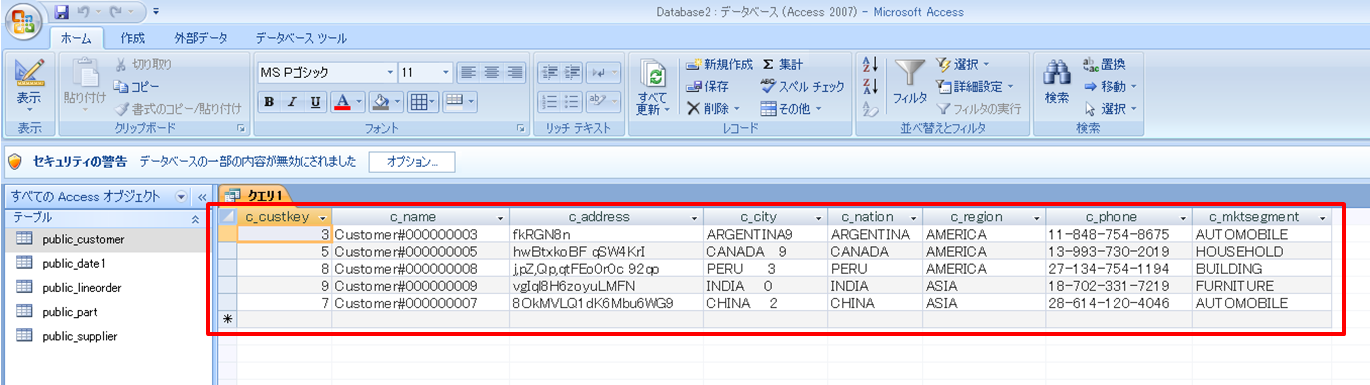Open the c_custkey column header dropdown
The height and width of the screenshot is (385, 1370).
tap(322, 217)
